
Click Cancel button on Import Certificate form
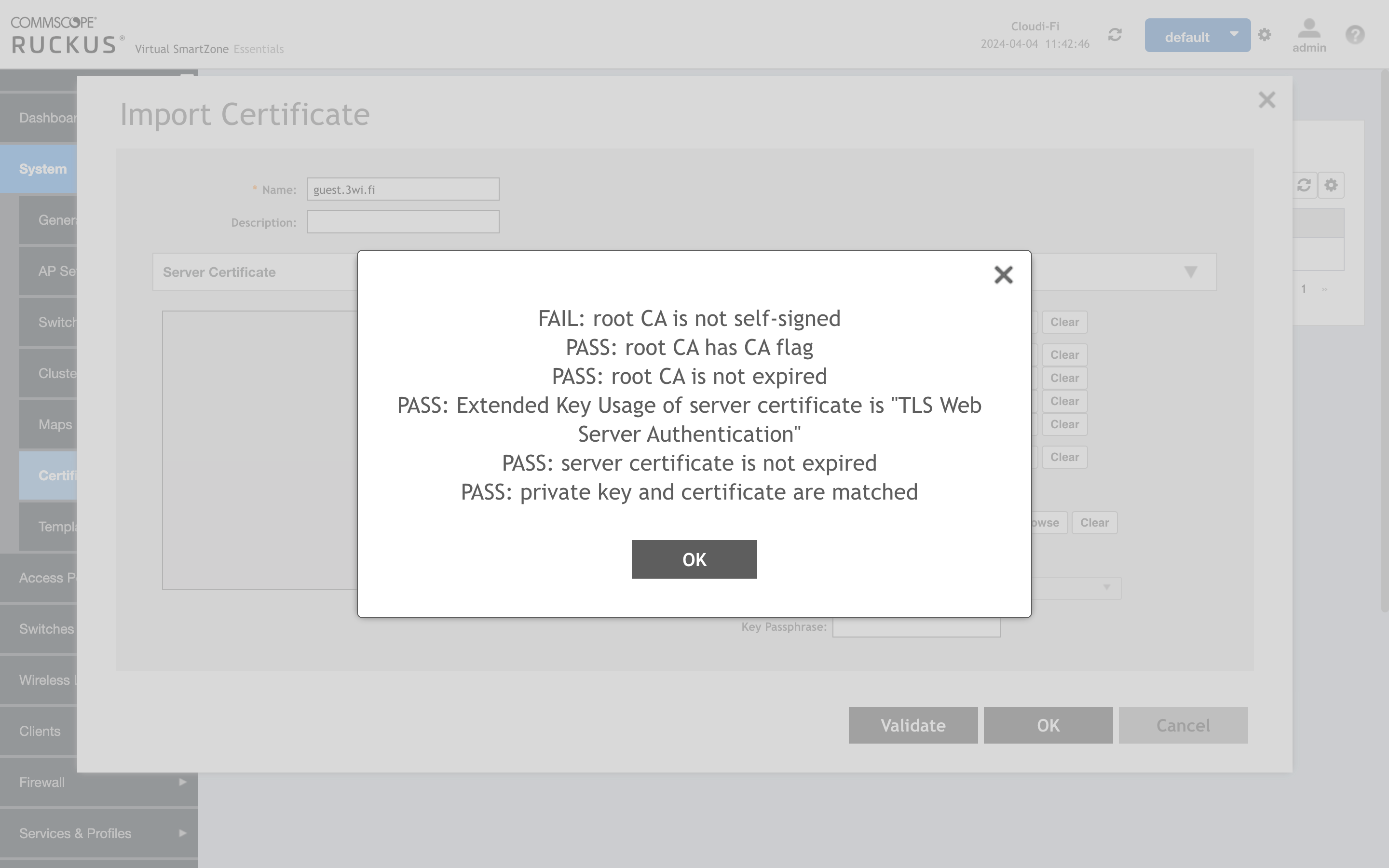(1183, 725)
